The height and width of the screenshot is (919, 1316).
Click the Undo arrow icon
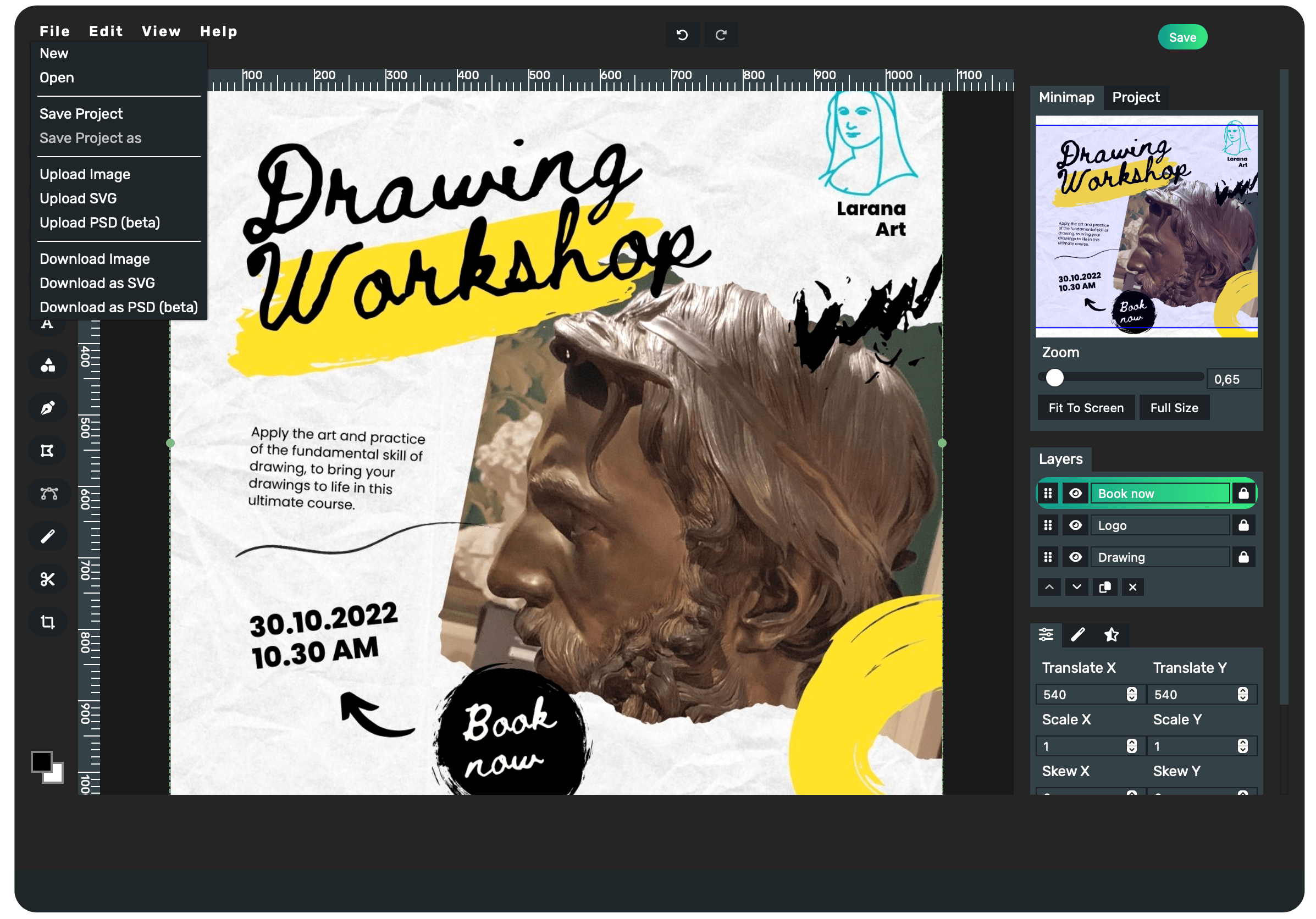[682, 35]
